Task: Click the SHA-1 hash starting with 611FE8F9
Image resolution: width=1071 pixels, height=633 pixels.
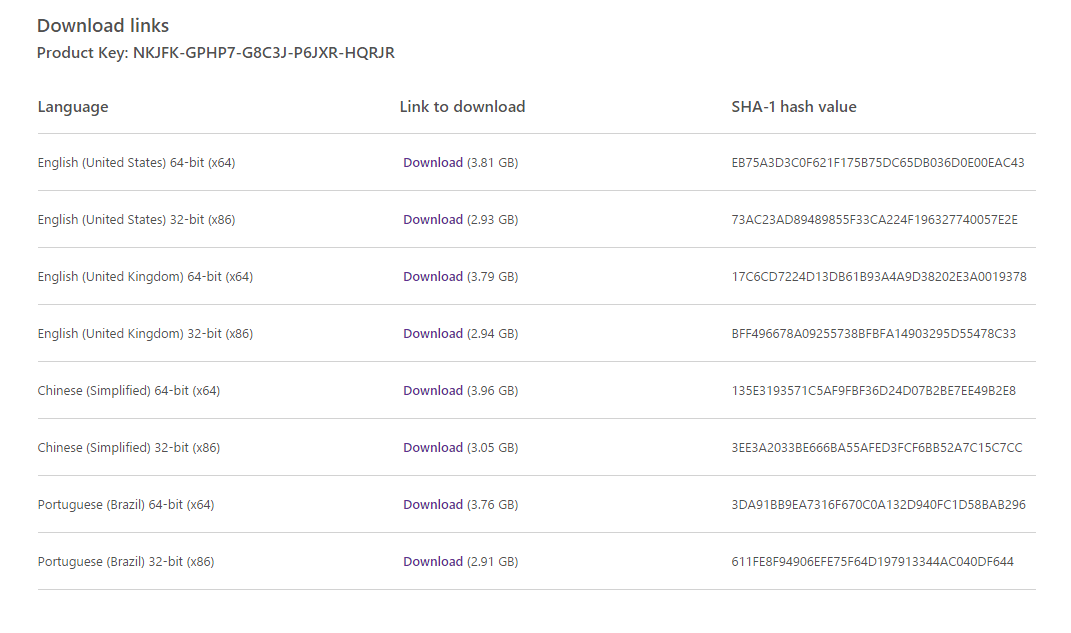Action: click(x=872, y=561)
